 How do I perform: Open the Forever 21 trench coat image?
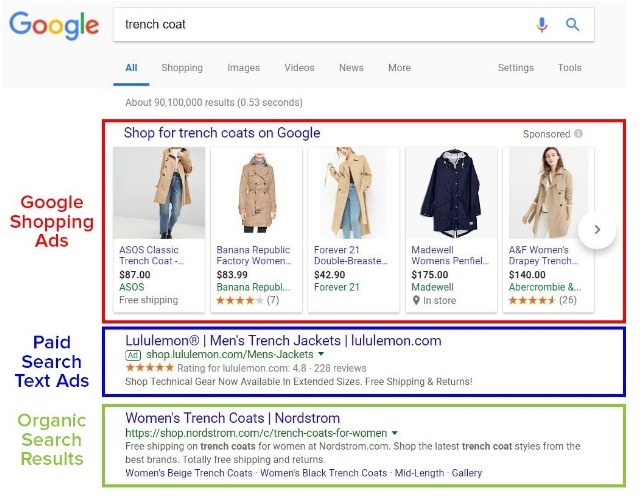(x=354, y=193)
